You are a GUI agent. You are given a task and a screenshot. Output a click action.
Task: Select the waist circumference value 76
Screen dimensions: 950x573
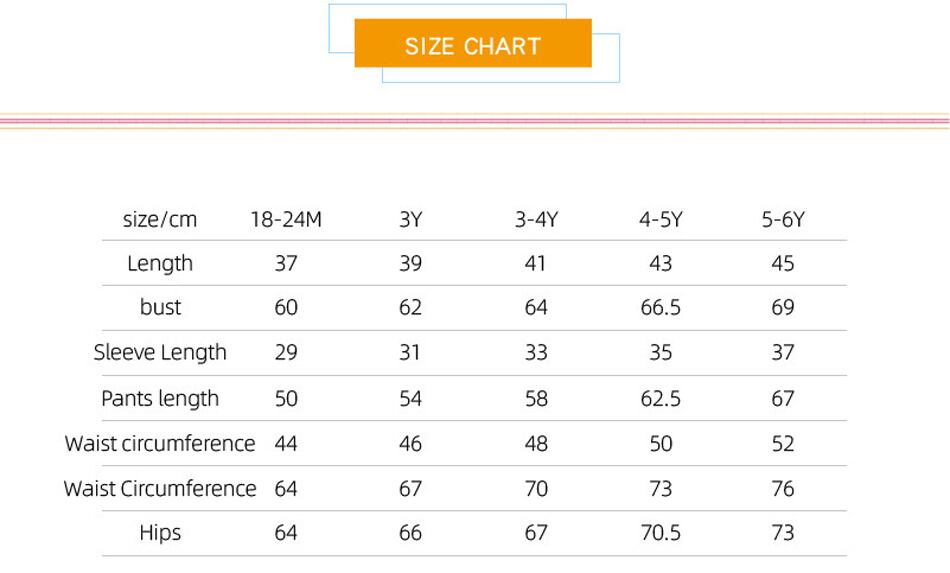click(x=783, y=488)
